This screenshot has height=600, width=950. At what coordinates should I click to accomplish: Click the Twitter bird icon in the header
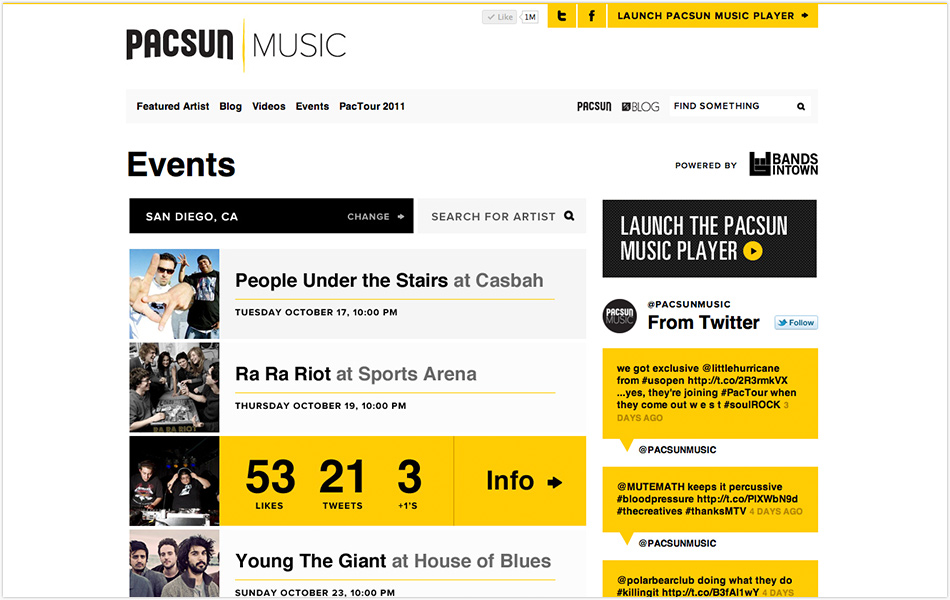point(561,15)
